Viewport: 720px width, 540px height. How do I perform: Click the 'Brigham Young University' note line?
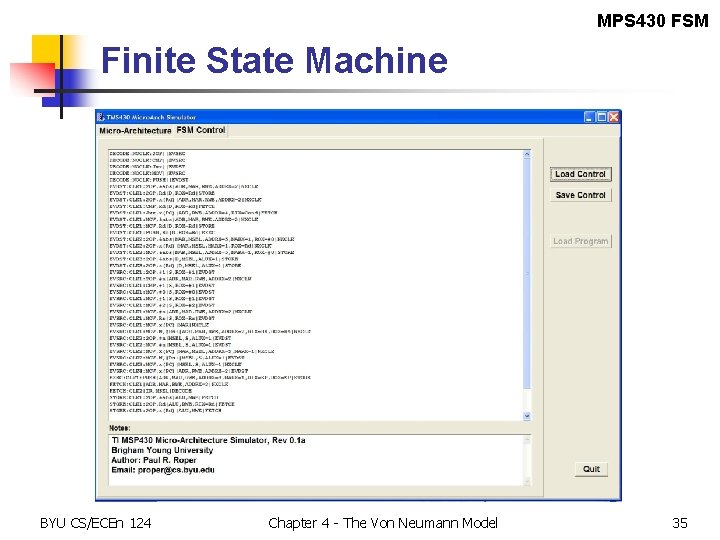click(x=162, y=450)
